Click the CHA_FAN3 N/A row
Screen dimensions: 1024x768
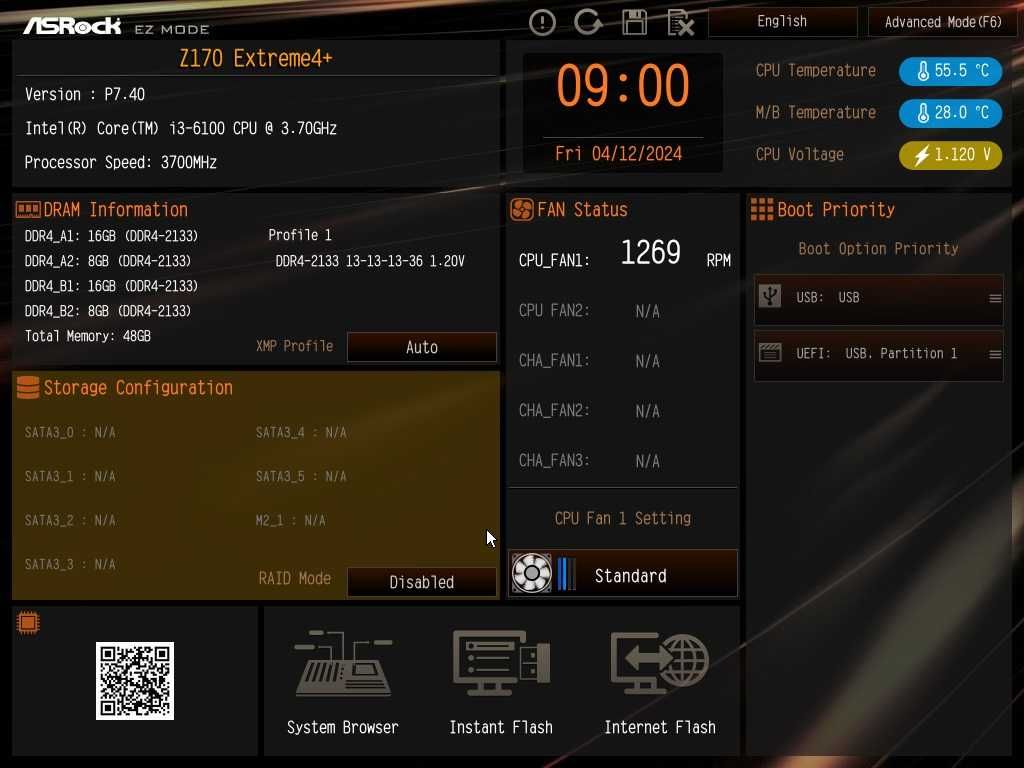[589, 461]
